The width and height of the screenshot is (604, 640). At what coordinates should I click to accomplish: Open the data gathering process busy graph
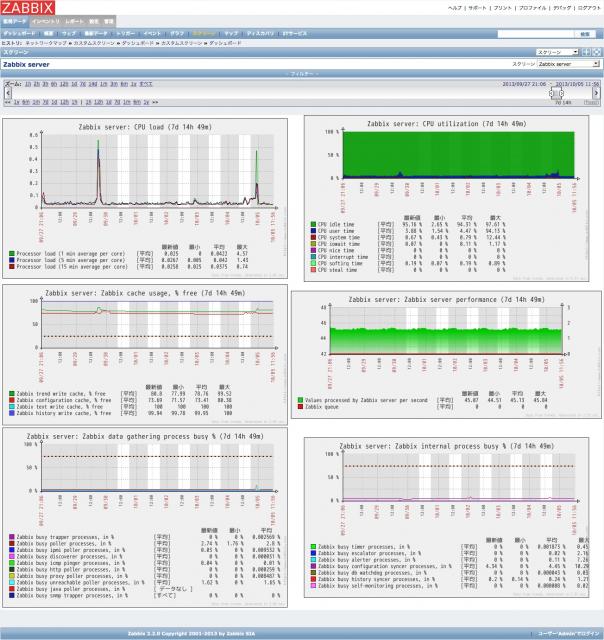(145, 518)
